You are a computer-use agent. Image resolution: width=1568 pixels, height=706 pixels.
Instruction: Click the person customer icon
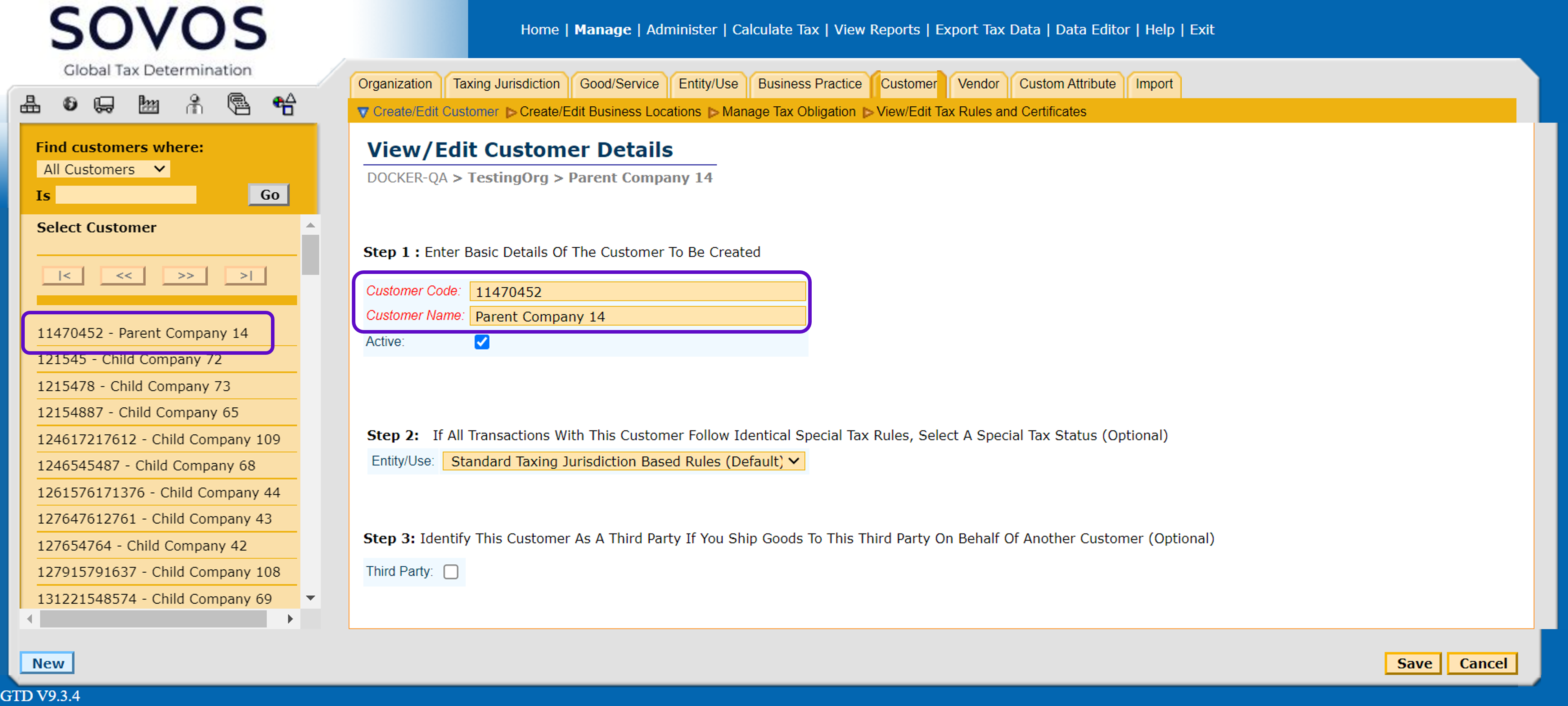click(x=194, y=105)
